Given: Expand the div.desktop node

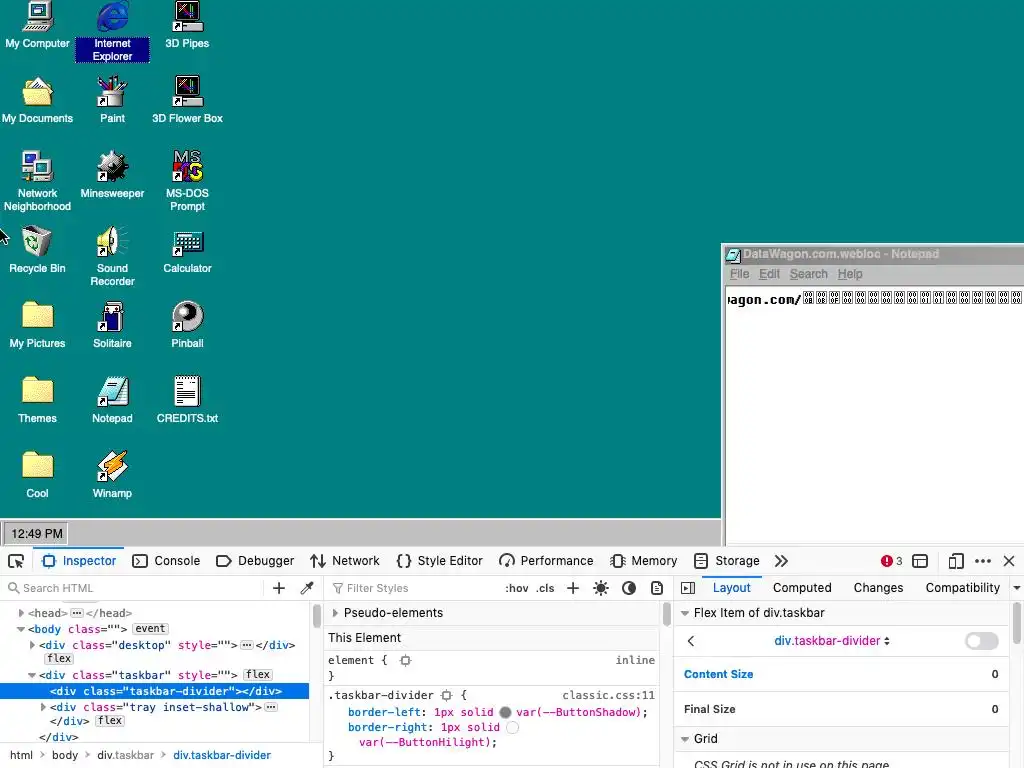Looking at the screenshot, I should tap(33, 645).
